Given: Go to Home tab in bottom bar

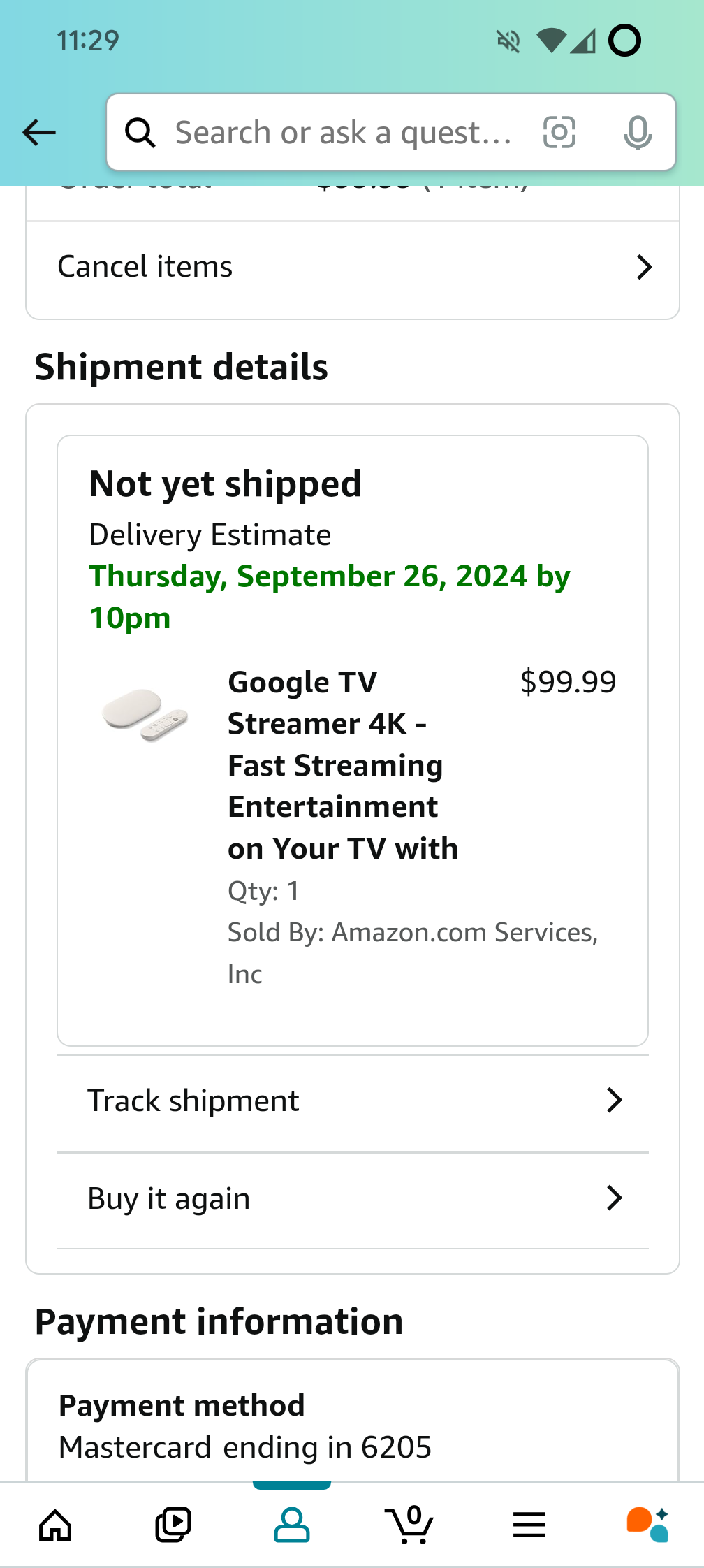Looking at the screenshot, I should point(55,1524).
